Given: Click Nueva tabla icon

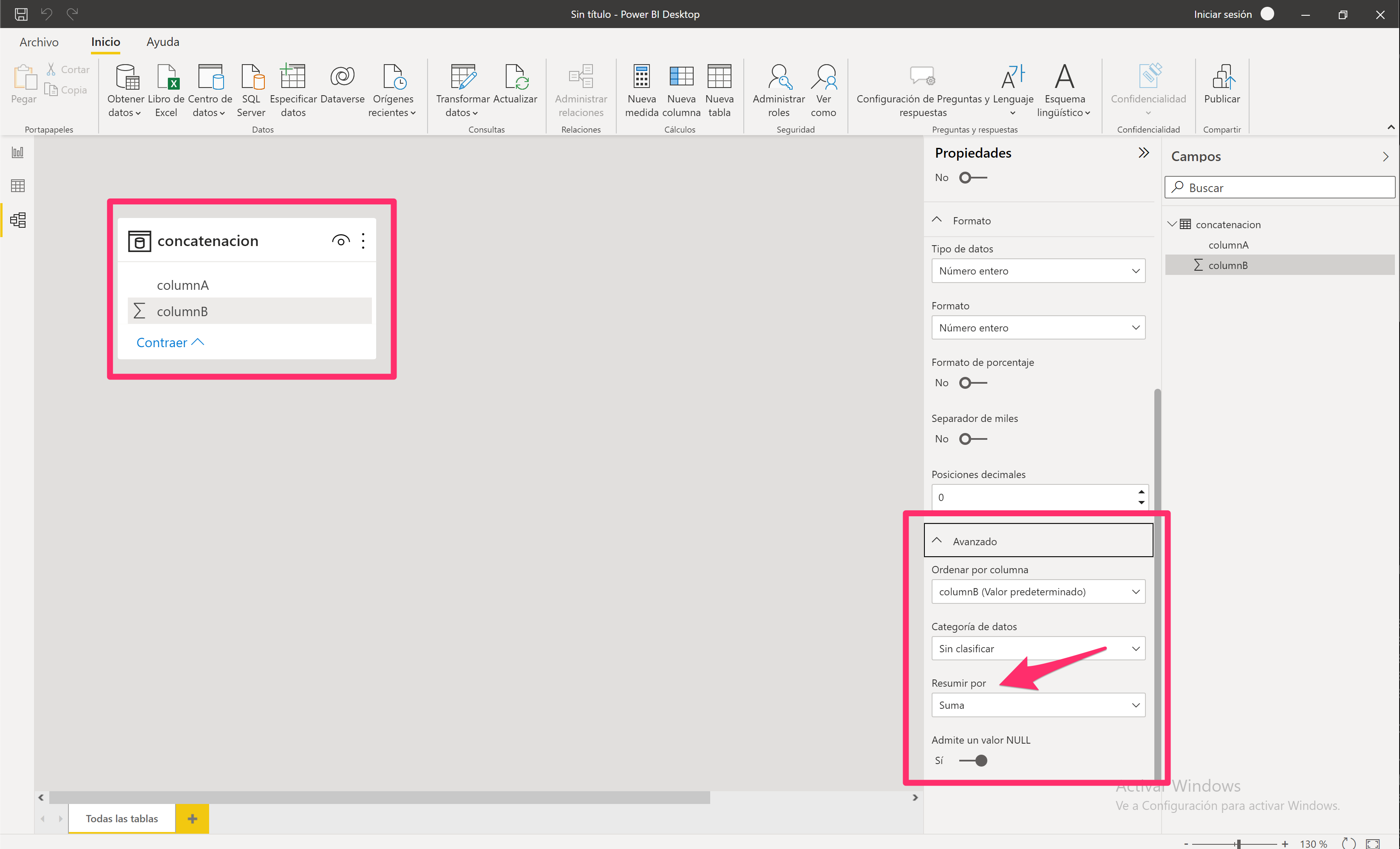Looking at the screenshot, I should click(719, 91).
